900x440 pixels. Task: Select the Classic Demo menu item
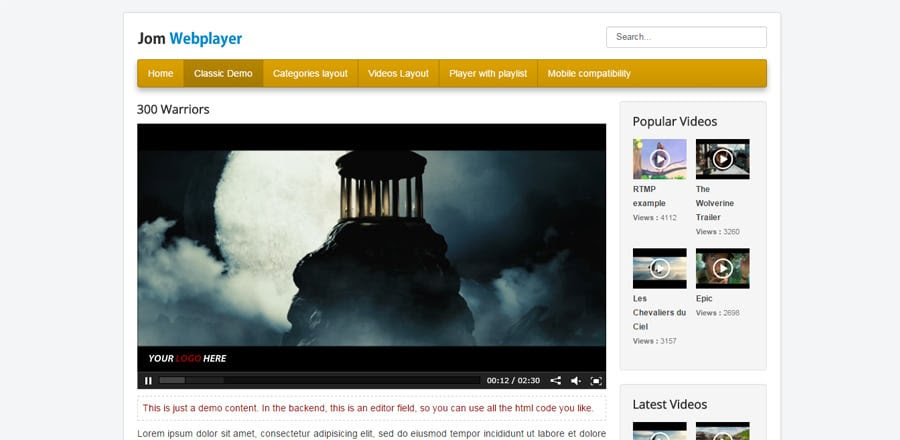[223, 73]
